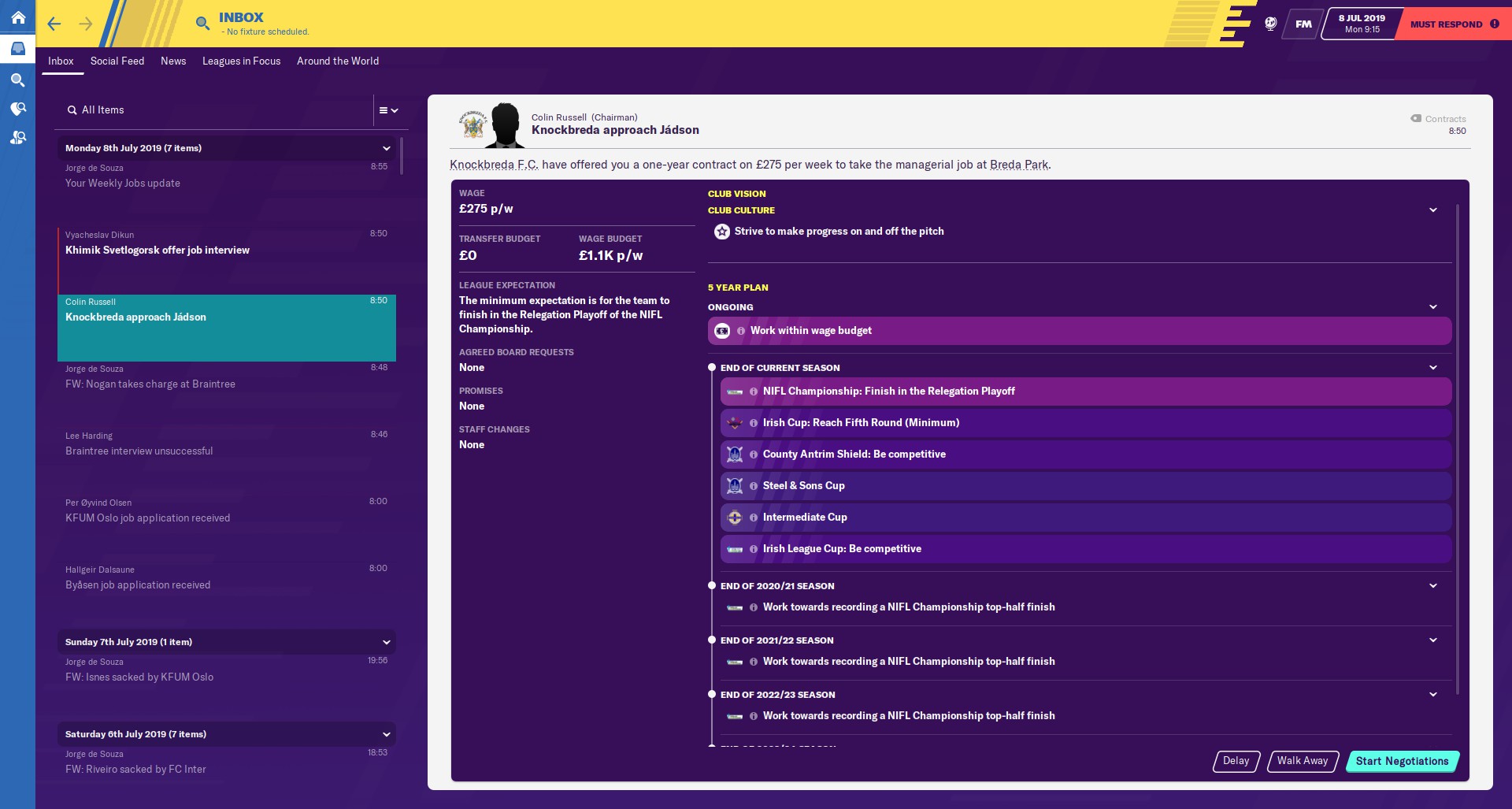Screen dimensions: 1512x809
Task: Click Steel & Sons Cup competition icon
Action: pyautogui.click(x=735, y=486)
